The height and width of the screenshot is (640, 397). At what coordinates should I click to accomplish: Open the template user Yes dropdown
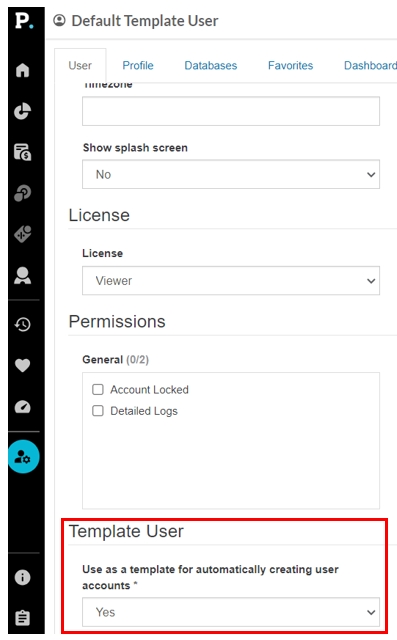(x=231, y=612)
